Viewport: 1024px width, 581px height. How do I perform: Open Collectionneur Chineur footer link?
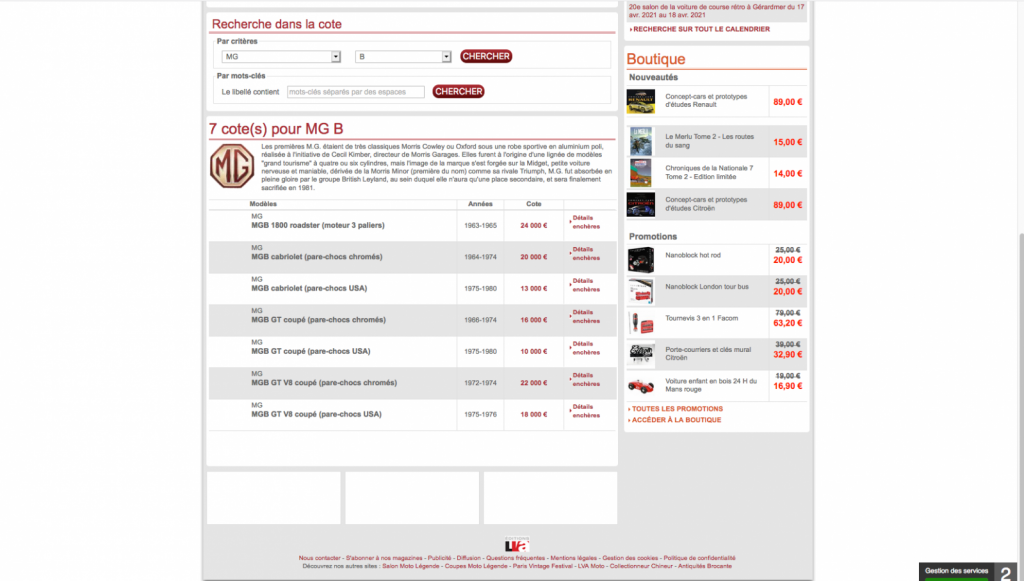point(641,566)
